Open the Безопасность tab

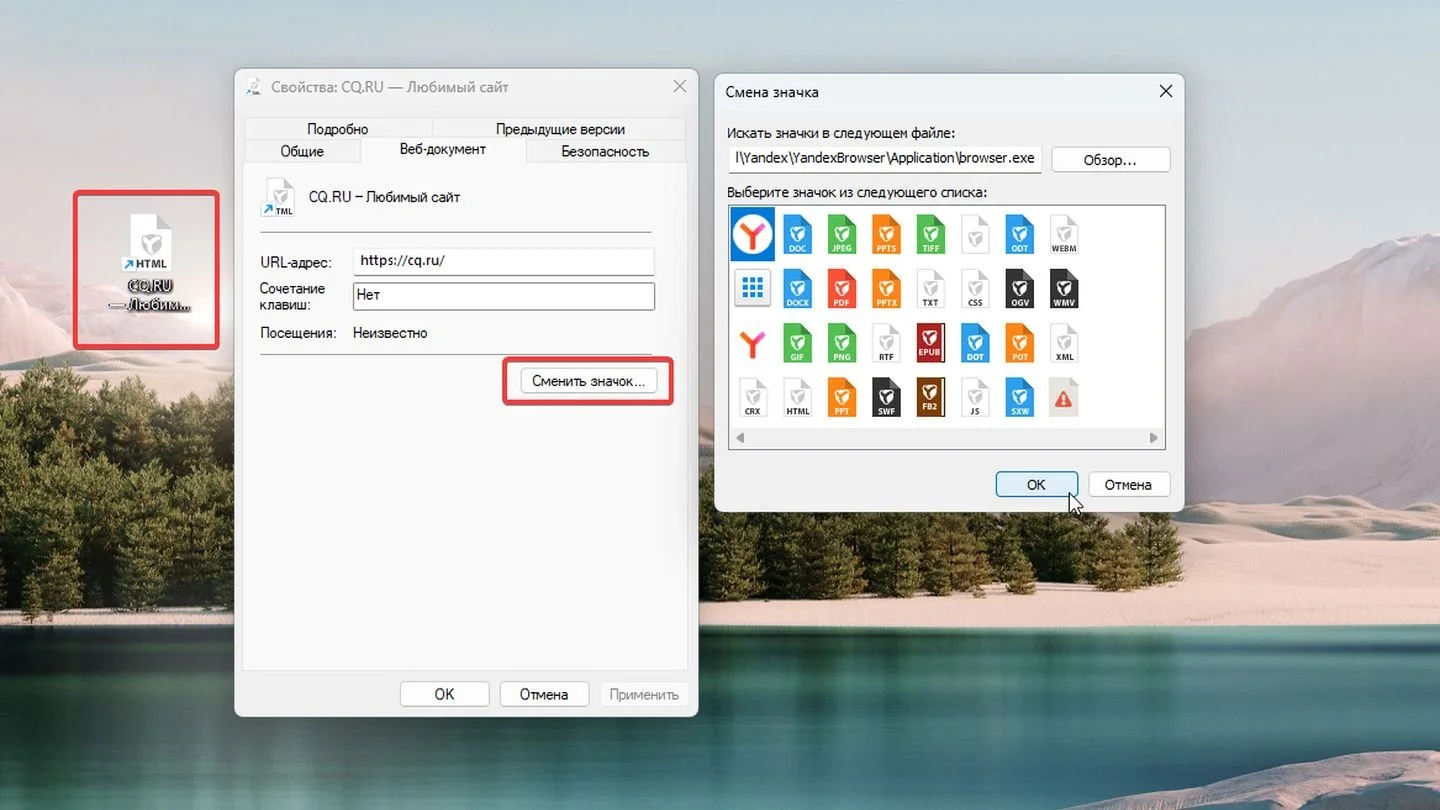click(x=605, y=151)
